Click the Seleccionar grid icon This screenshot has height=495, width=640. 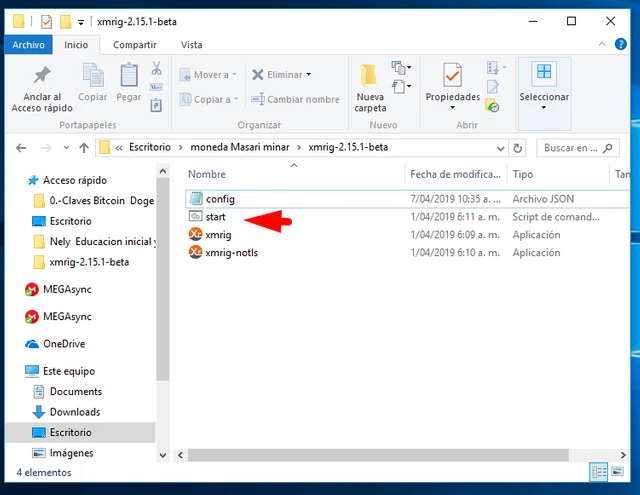click(x=544, y=73)
